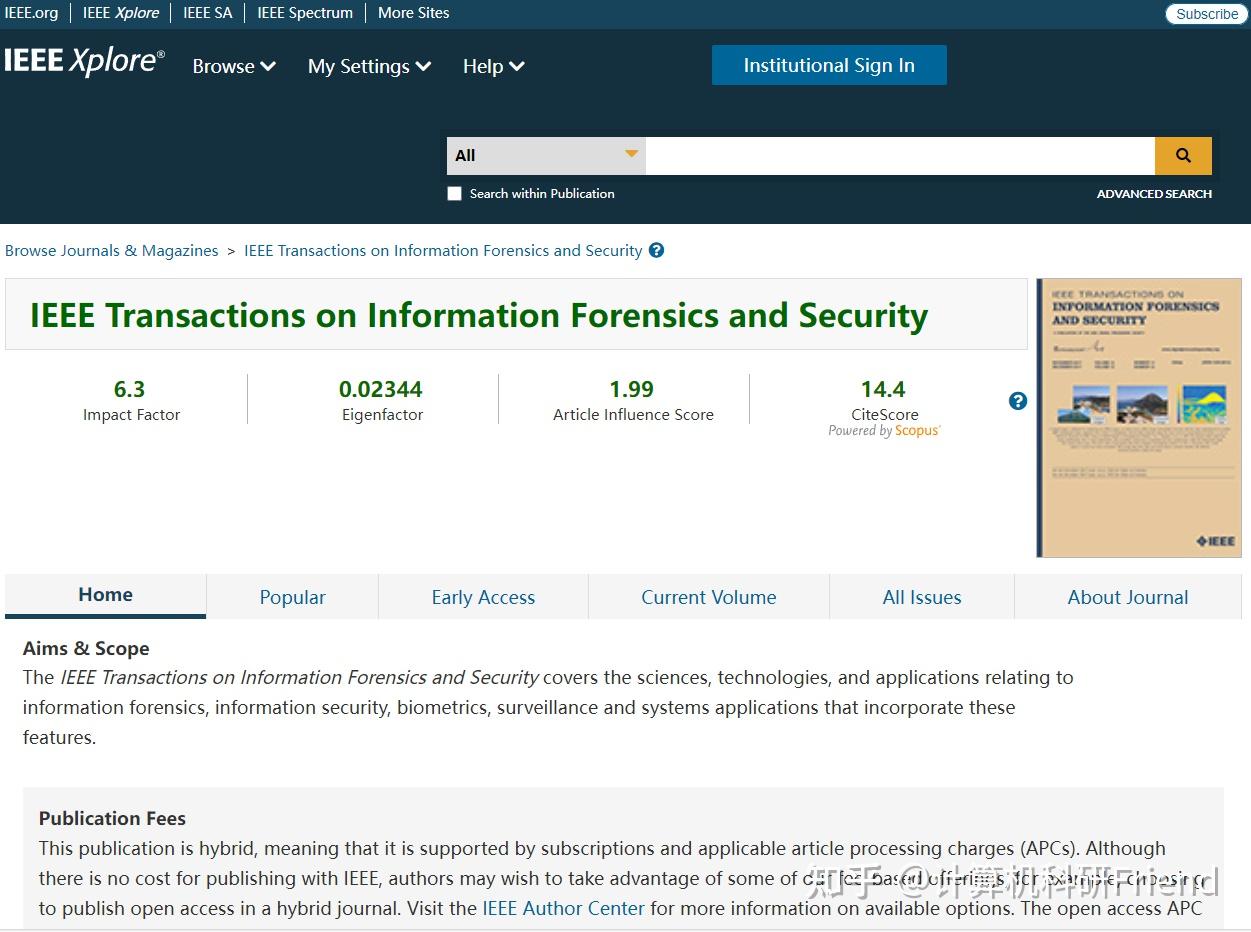Open the journal cover thumbnail

tap(1138, 417)
